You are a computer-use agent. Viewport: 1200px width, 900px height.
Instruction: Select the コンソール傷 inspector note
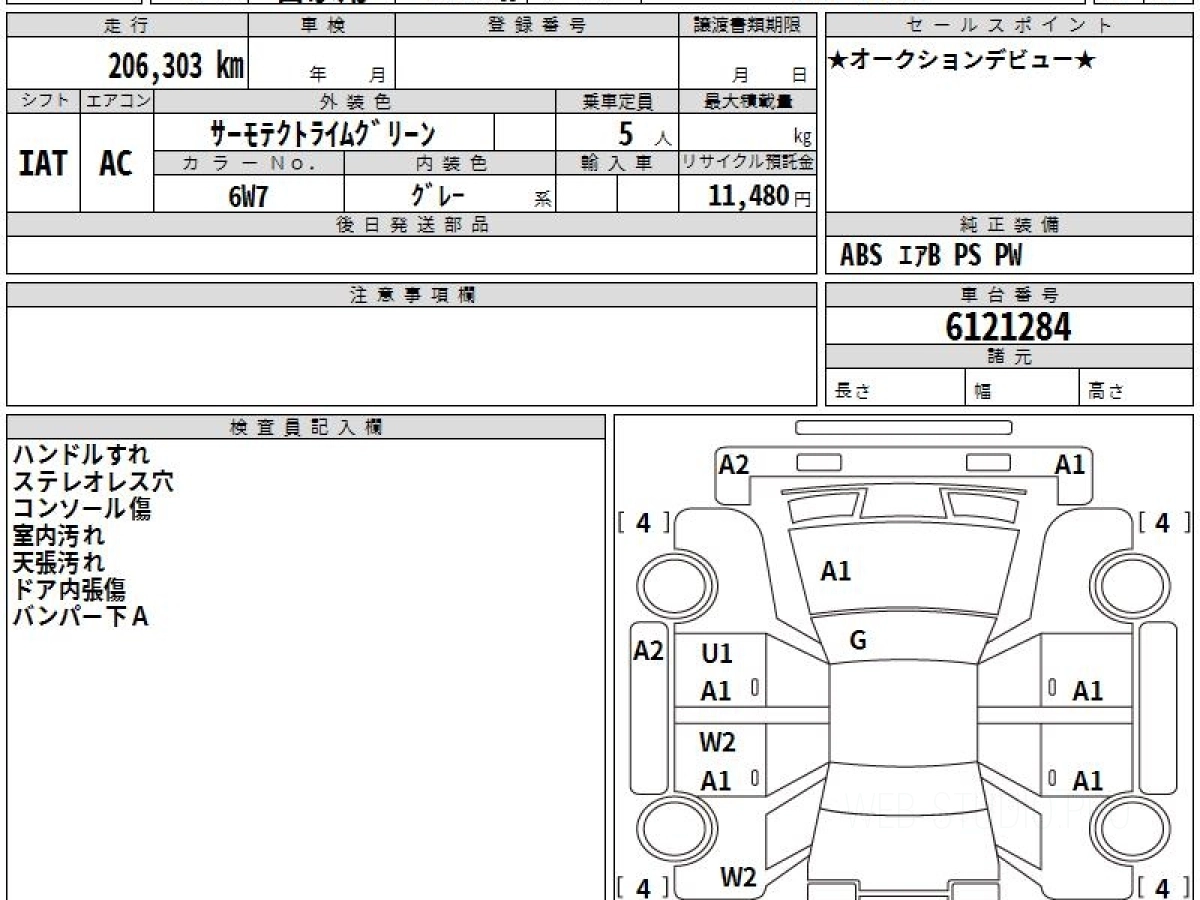(82, 509)
